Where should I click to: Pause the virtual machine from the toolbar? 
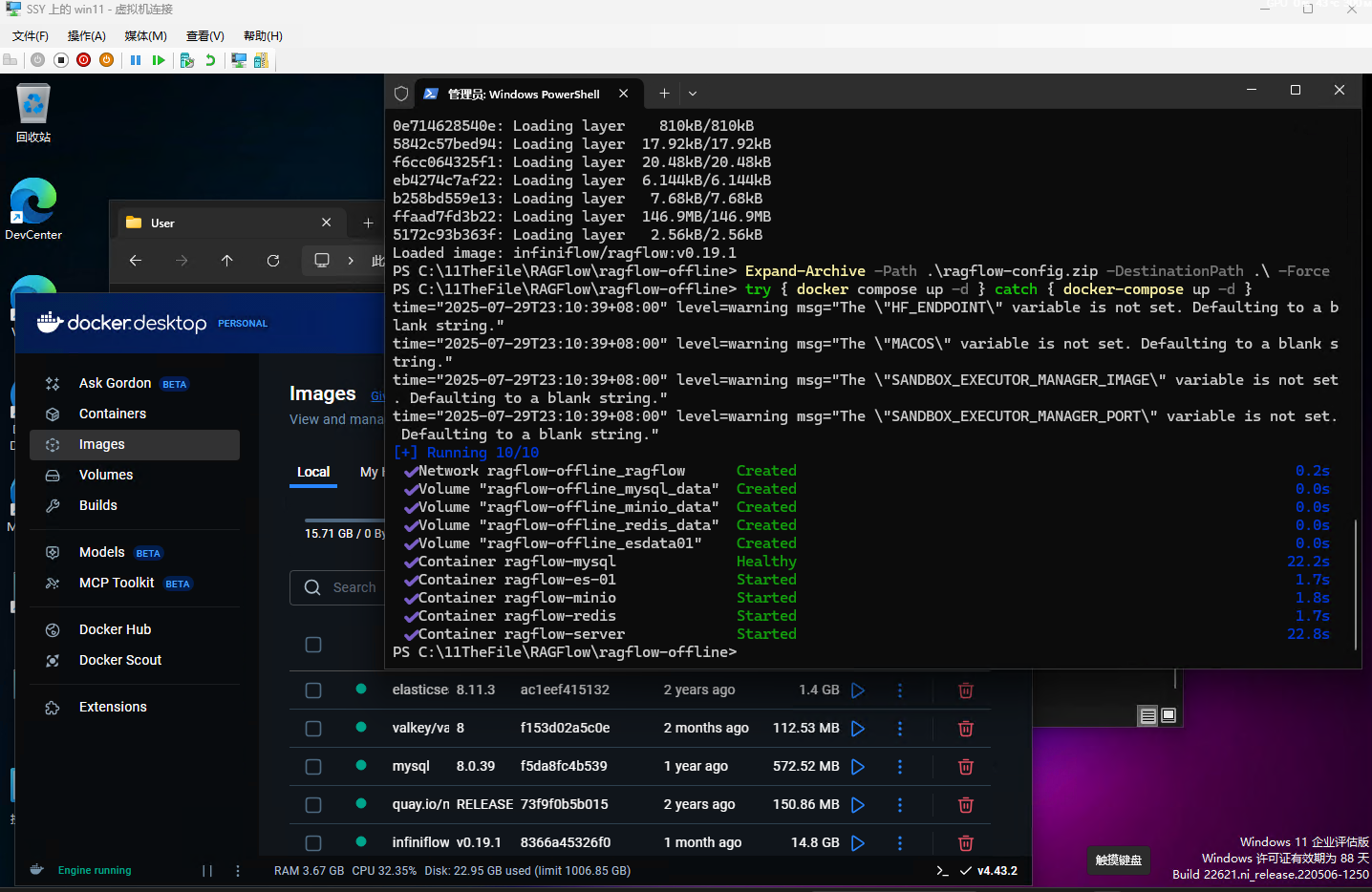[x=135, y=59]
